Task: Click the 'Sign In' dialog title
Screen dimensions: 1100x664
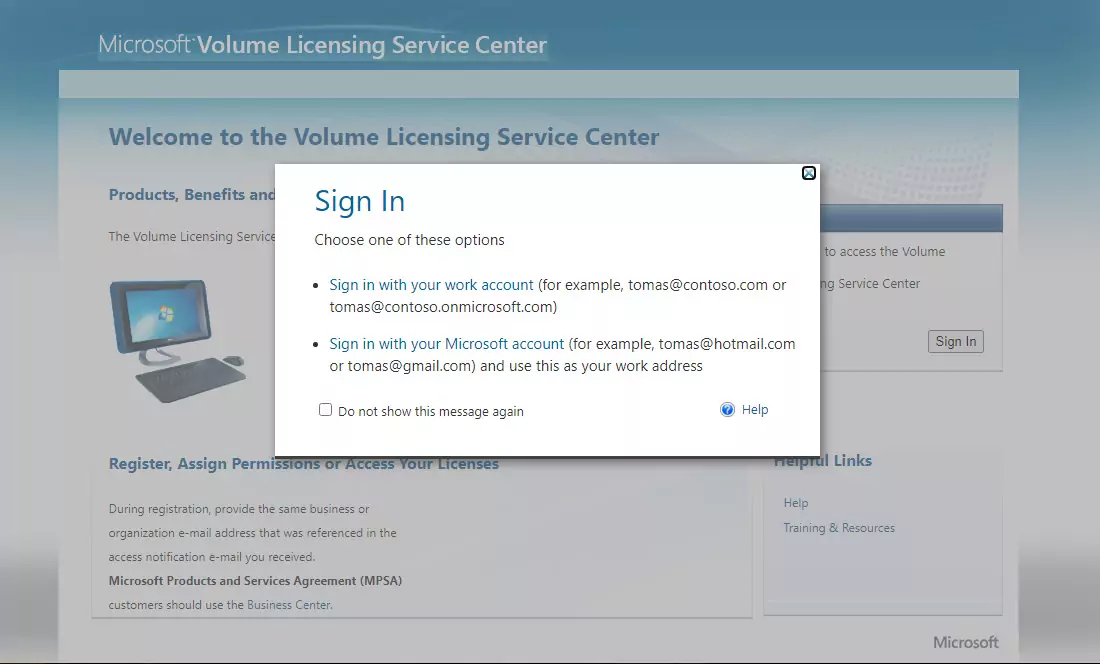Action: click(360, 201)
